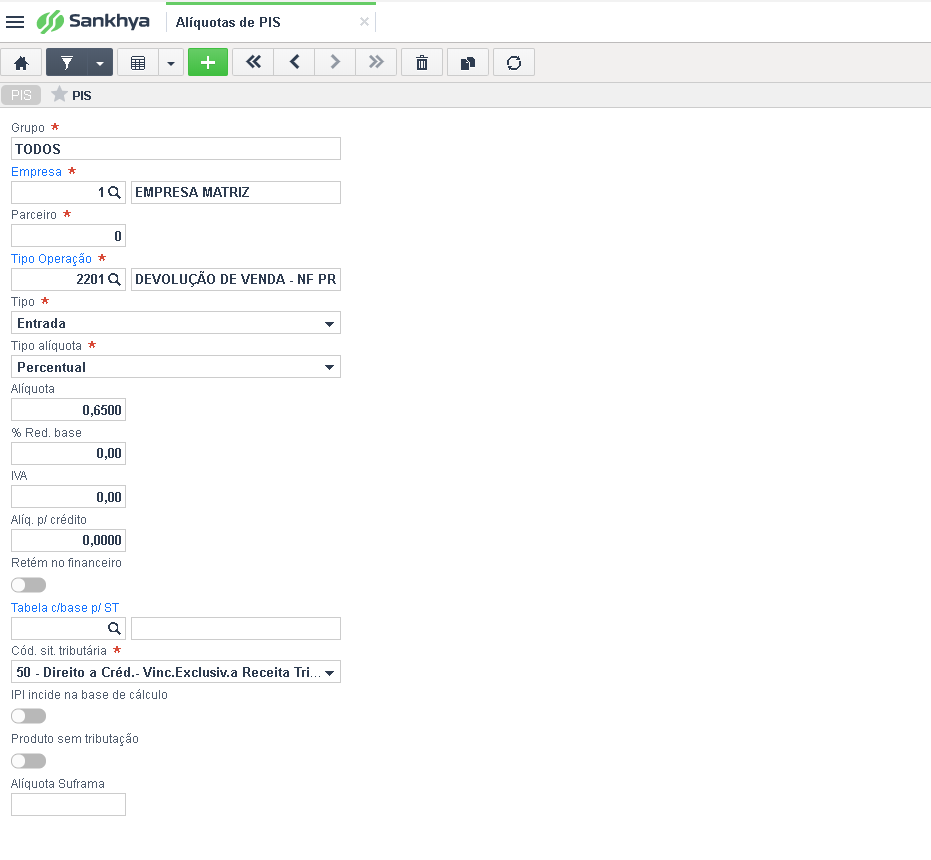Click the Alíq. p/ crédito field

tap(68, 540)
